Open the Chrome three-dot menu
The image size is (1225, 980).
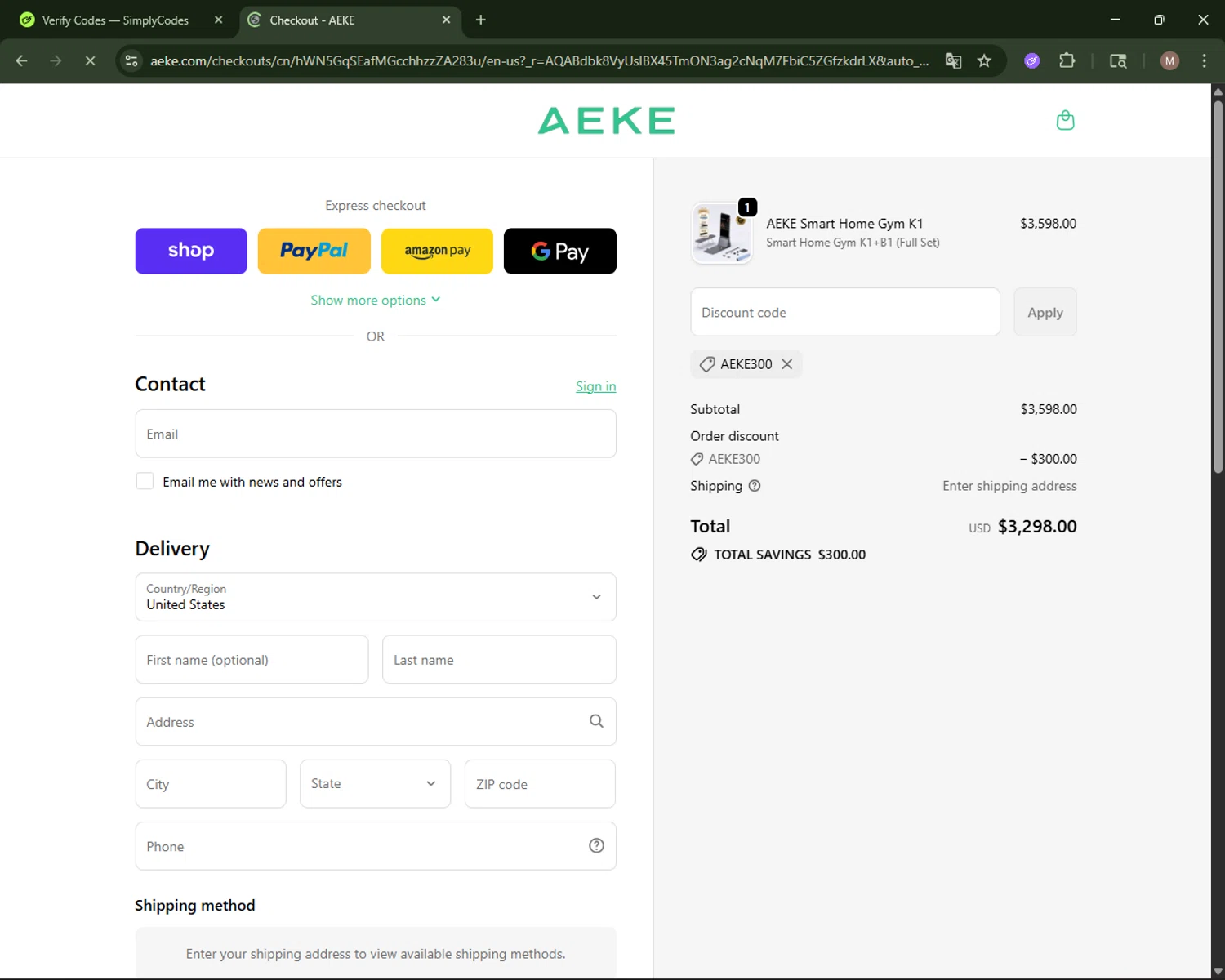(x=1204, y=60)
